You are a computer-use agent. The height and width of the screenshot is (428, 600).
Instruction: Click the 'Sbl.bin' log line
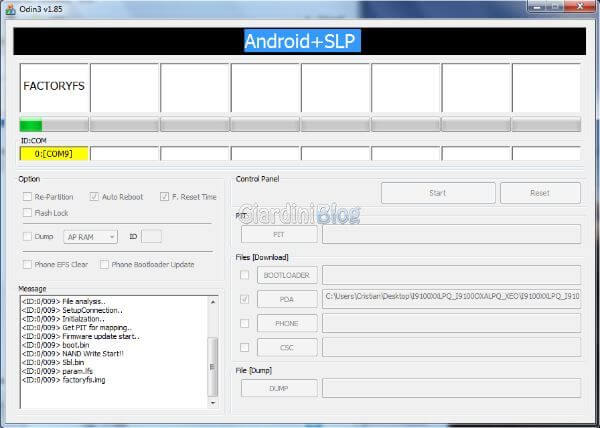[53, 362]
